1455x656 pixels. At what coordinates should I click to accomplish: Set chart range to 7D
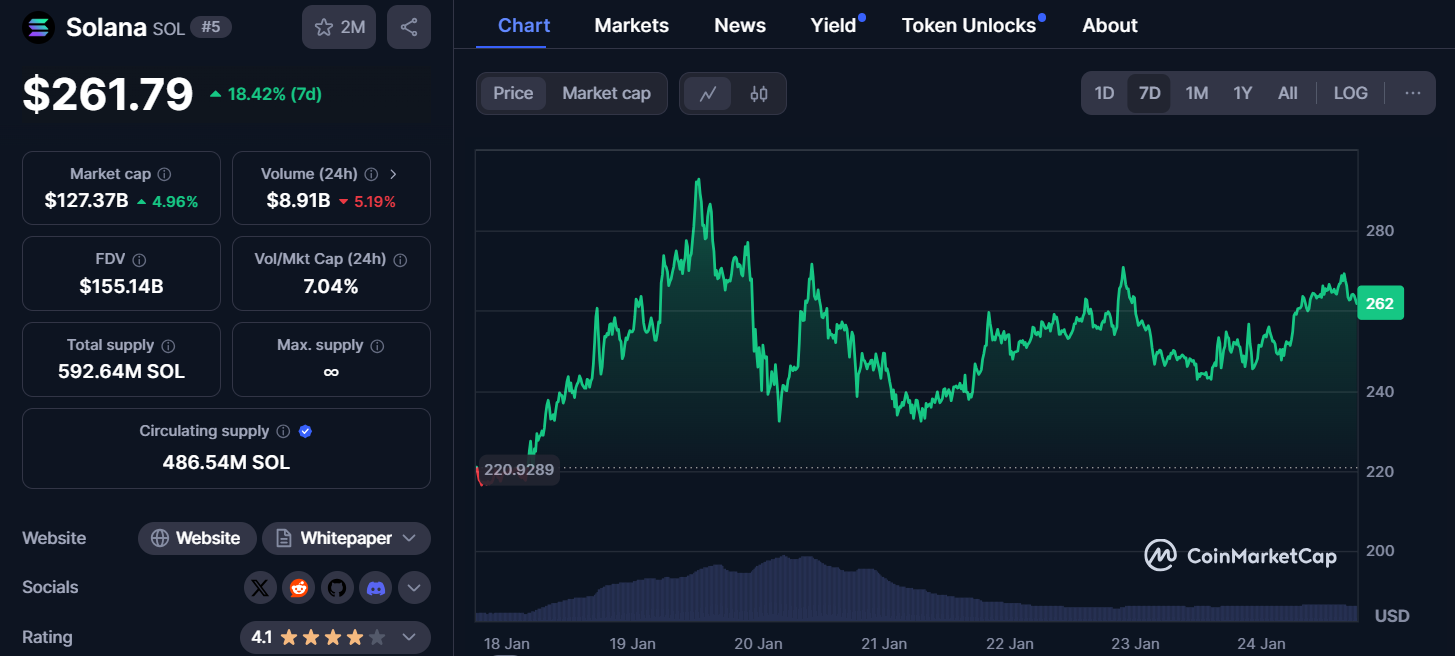click(1150, 93)
